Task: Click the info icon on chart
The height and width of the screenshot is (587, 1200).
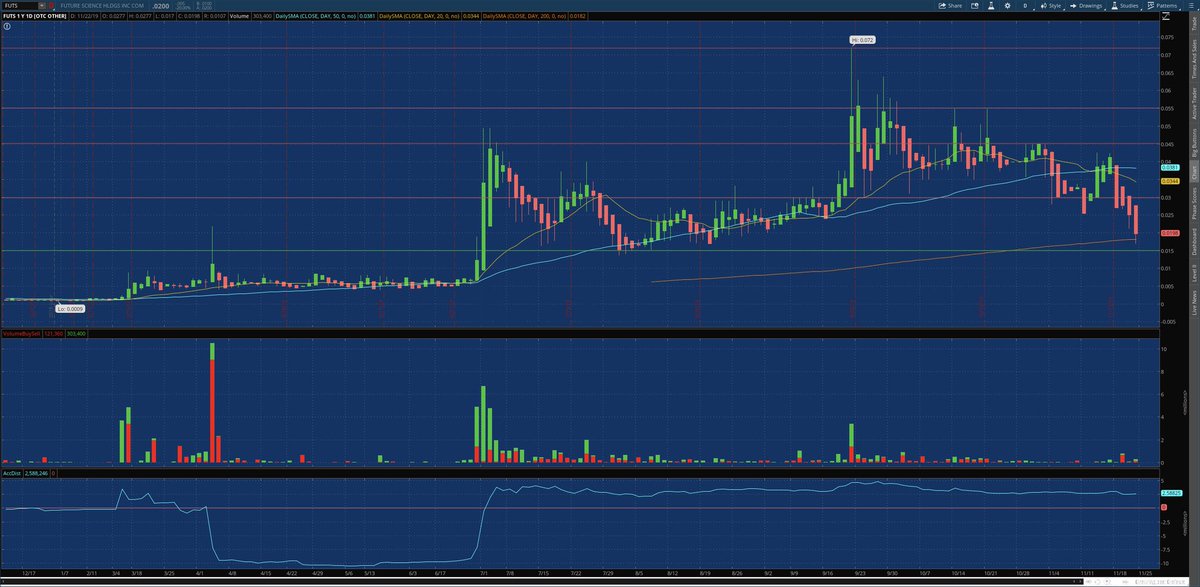Action: 5,27
